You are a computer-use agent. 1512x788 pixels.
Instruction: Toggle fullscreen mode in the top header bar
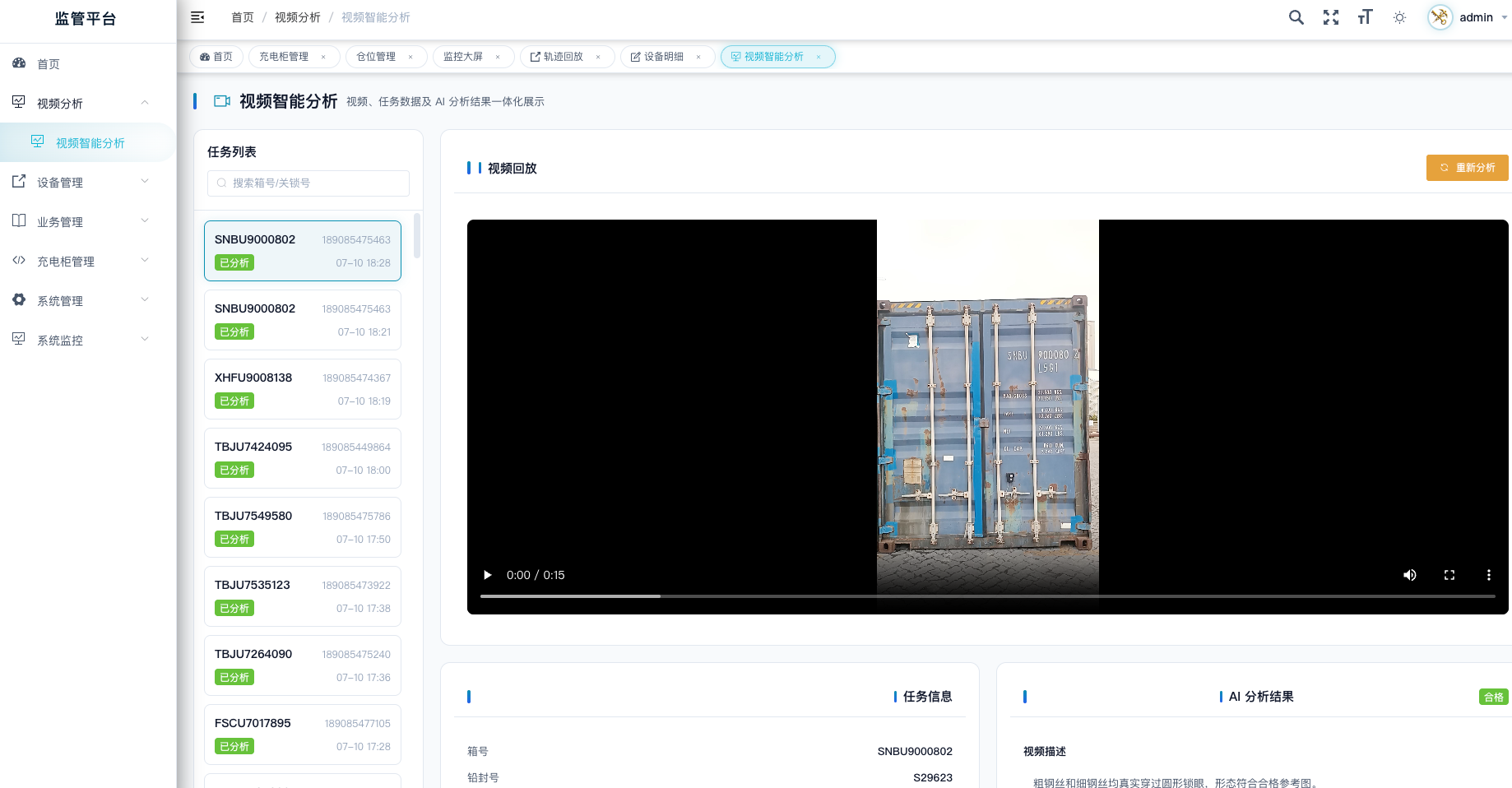click(1331, 17)
